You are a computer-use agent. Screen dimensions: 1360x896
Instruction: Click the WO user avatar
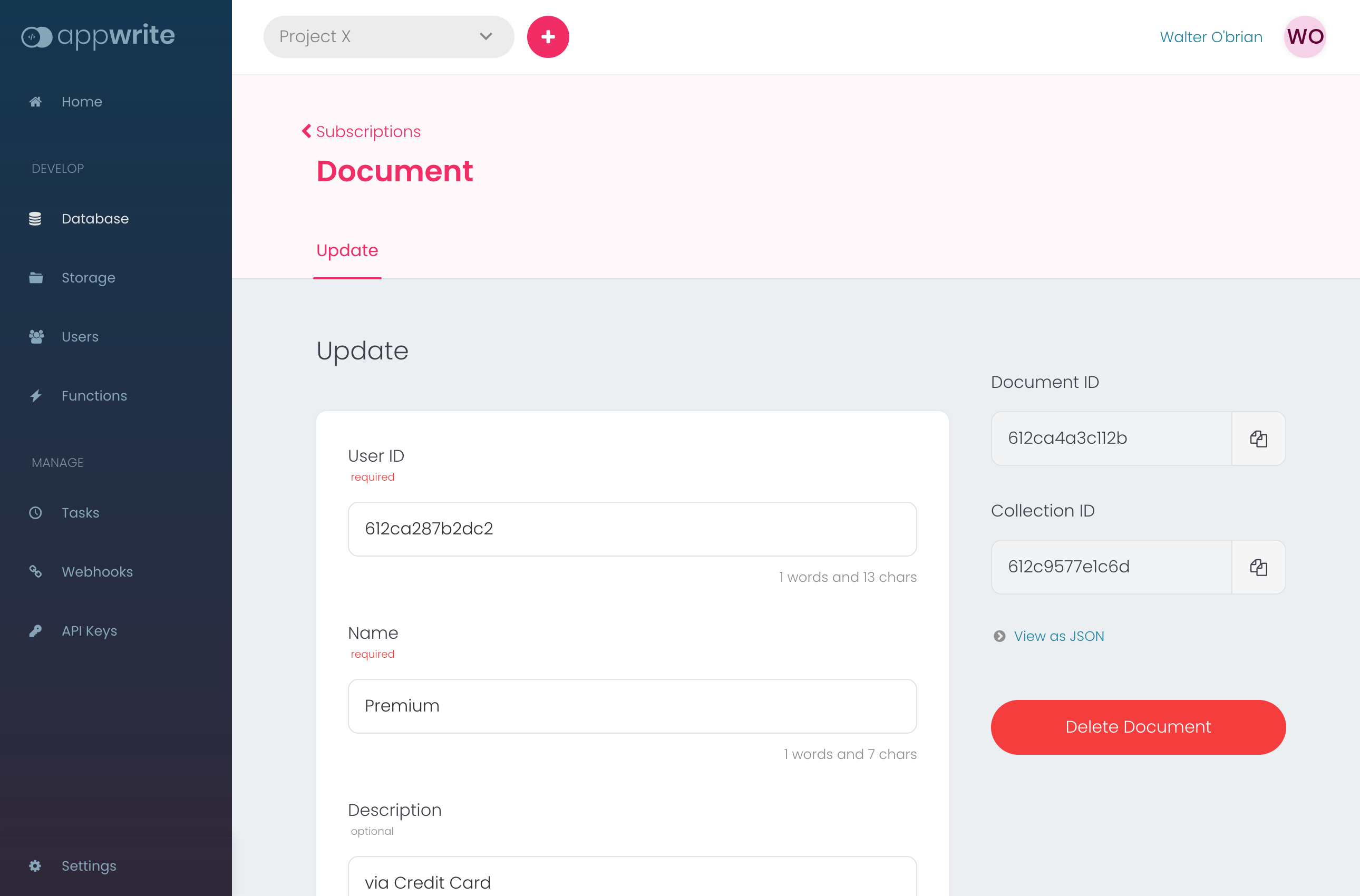[x=1305, y=36]
